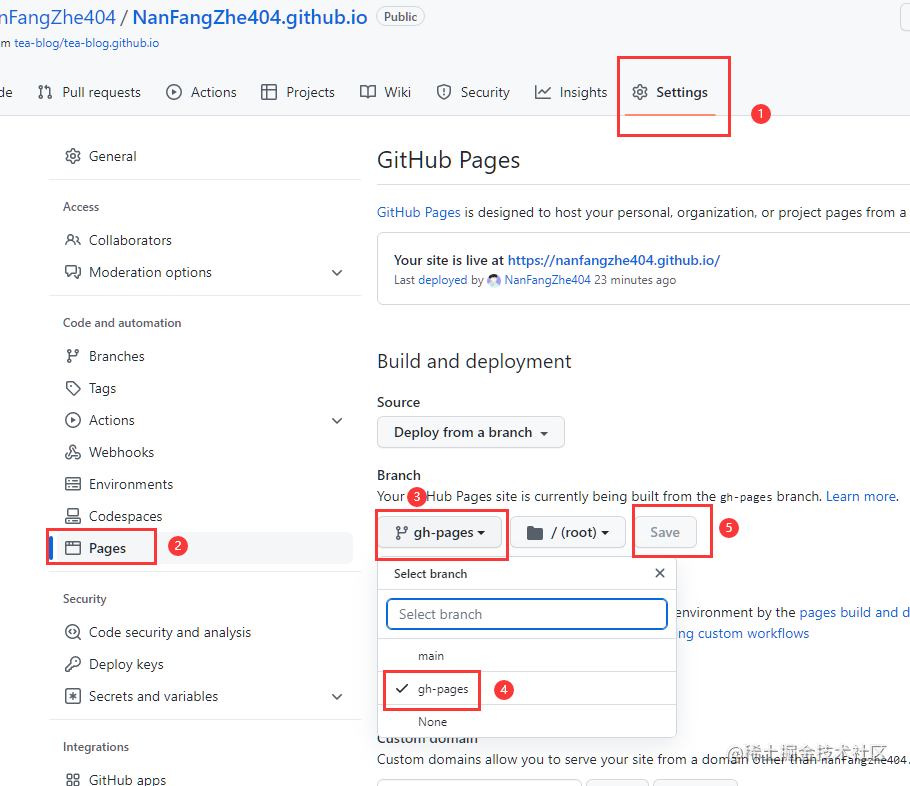Image resolution: width=910 pixels, height=786 pixels.
Task: Open the Settings tab gear icon
Action: coord(640,92)
